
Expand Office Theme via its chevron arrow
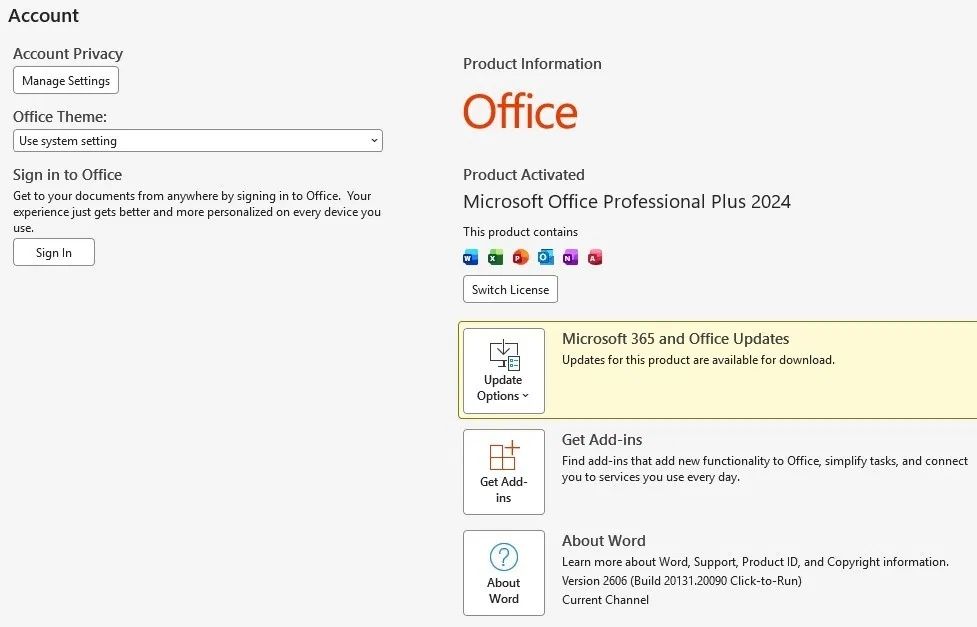[374, 141]
